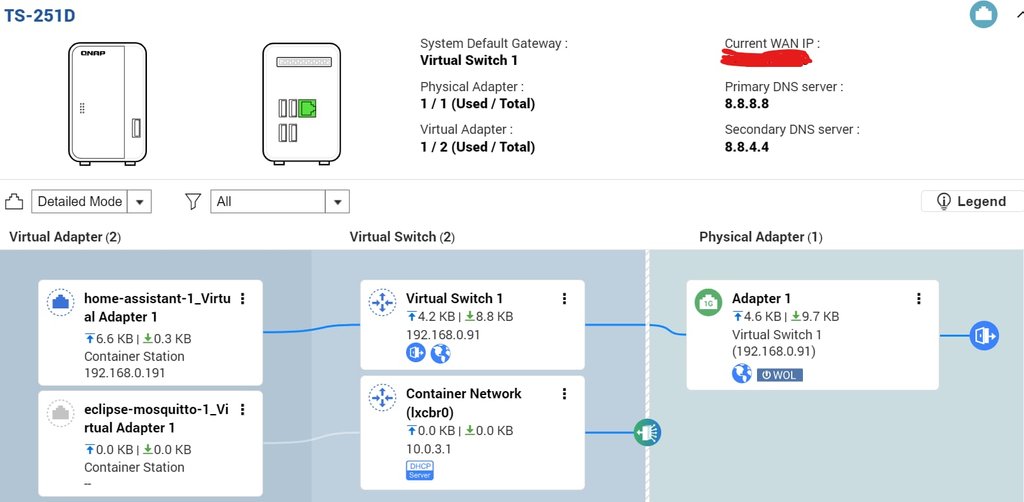The image size is (1024, 502).
Task: Click the Physical Adapter (1) column header
Action: coord(761,237)
